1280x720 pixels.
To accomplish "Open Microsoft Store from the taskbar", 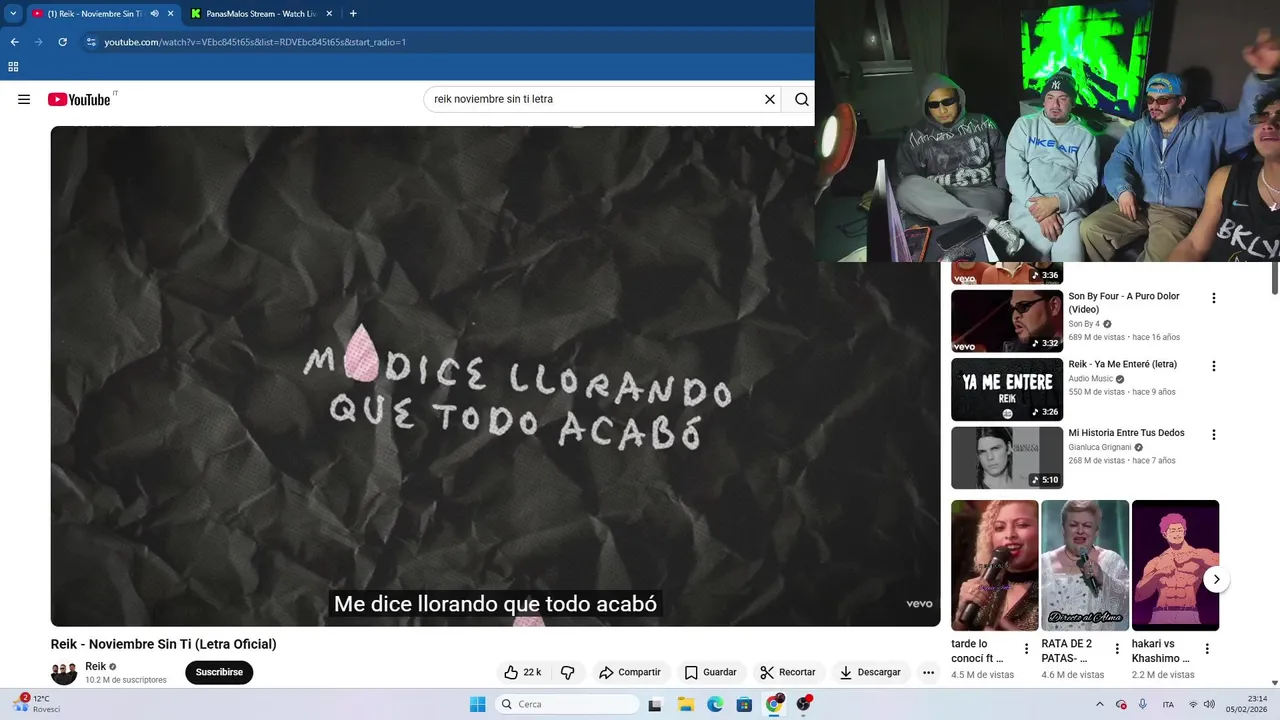I will 744,704.
